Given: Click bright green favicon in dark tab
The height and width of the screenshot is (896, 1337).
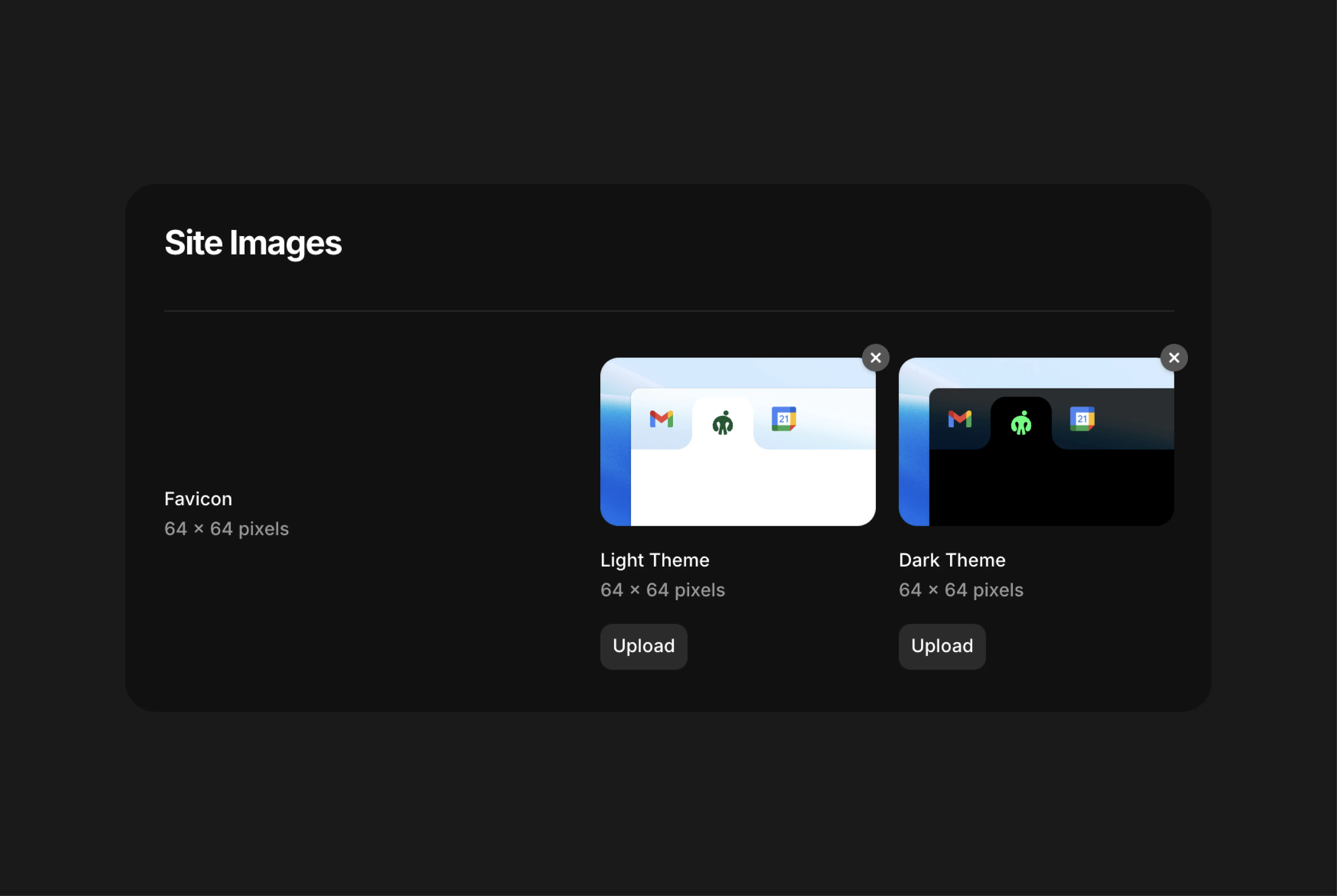Looking at the screenshot, I should 1021,423.
